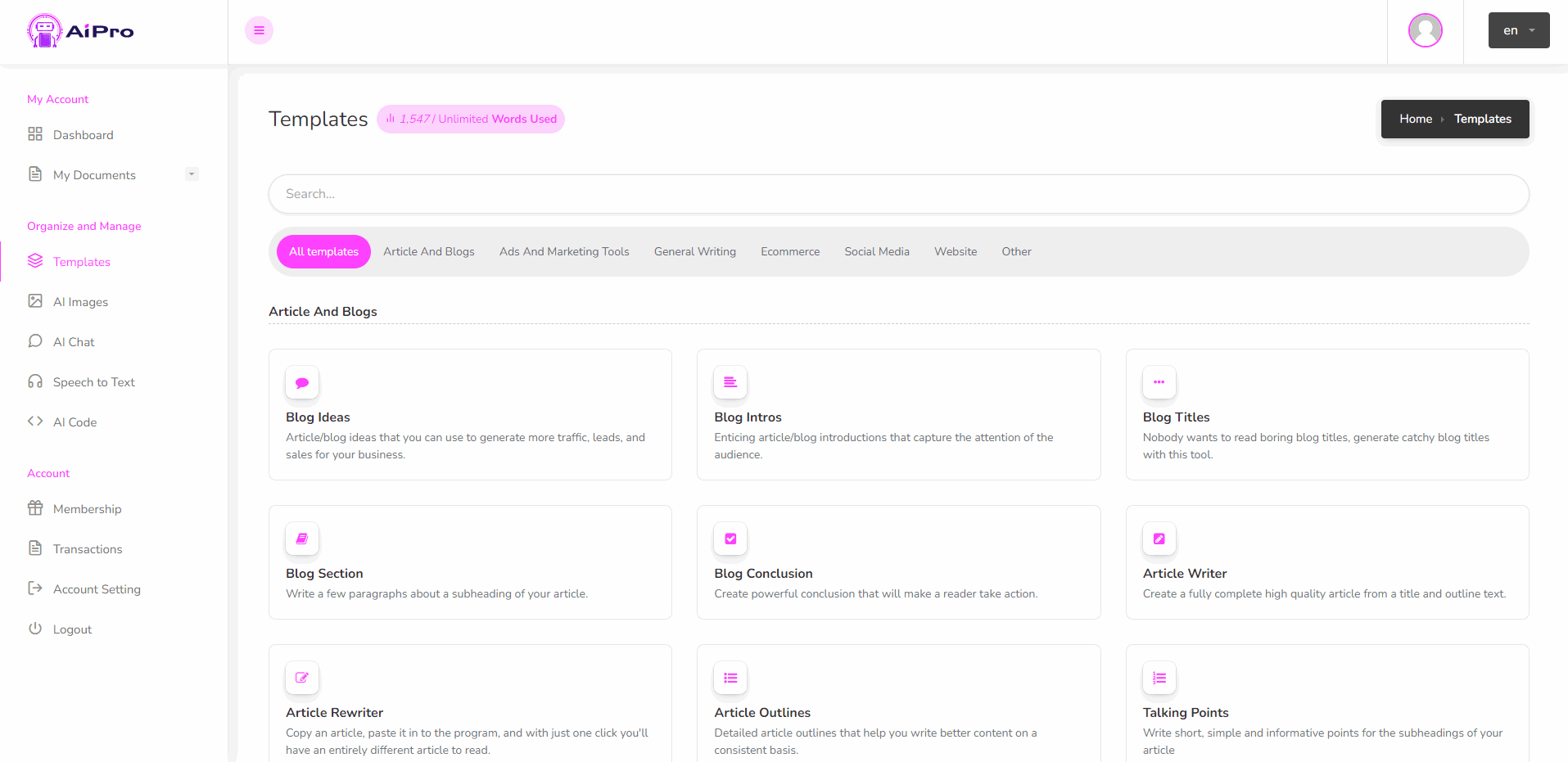Click the Logout power icon
The image size is (1568, 762).
coord(35,629)
